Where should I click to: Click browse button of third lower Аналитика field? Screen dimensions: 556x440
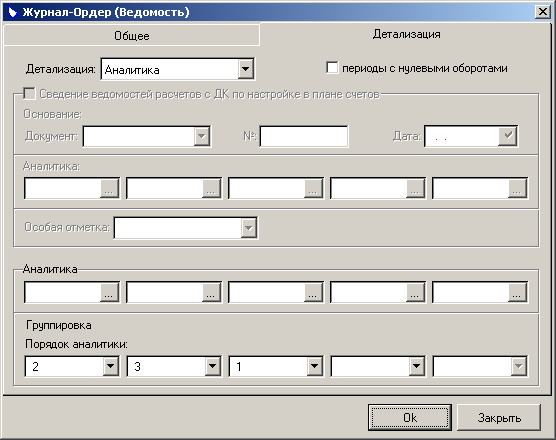pyautogui.click(x=313, y=293)
